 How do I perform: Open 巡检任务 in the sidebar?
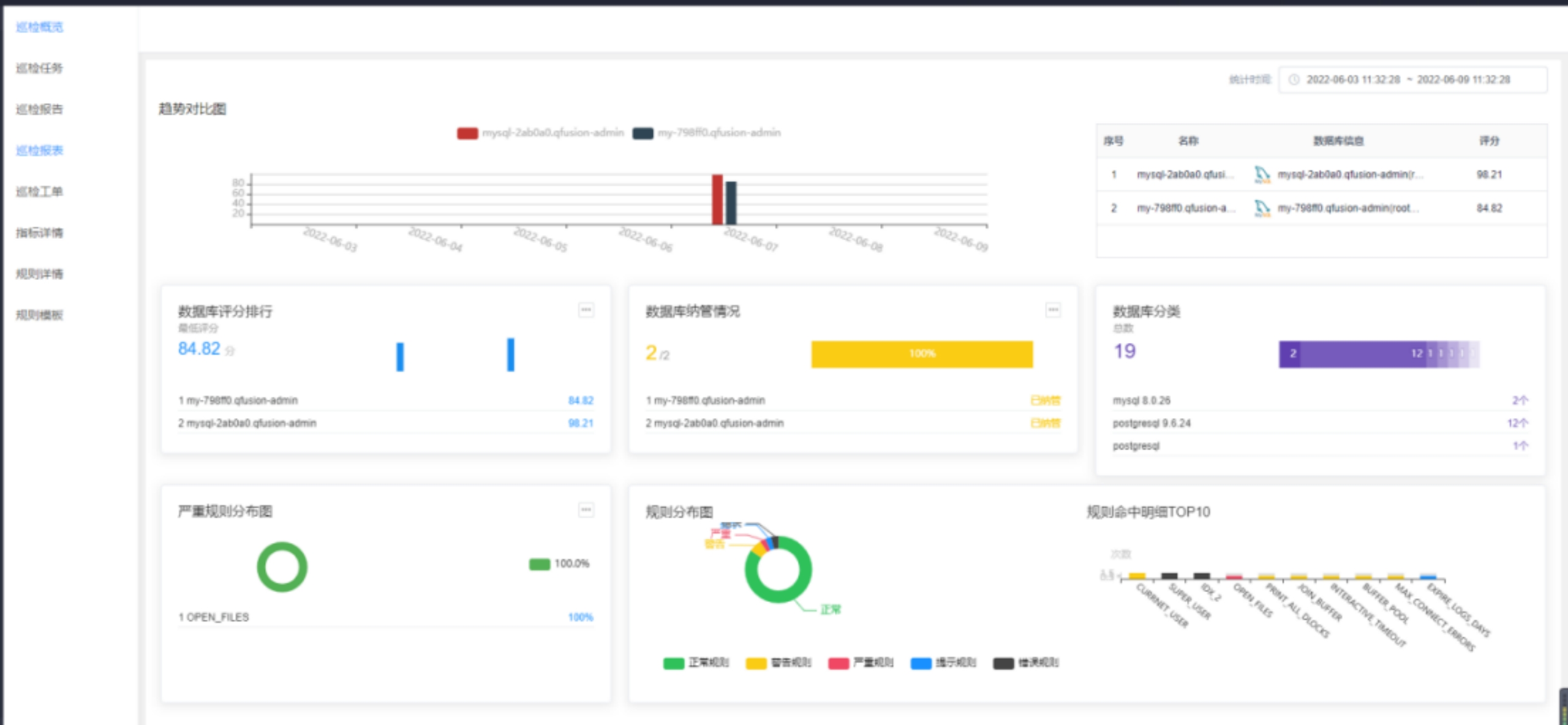(x=39, y=68)
